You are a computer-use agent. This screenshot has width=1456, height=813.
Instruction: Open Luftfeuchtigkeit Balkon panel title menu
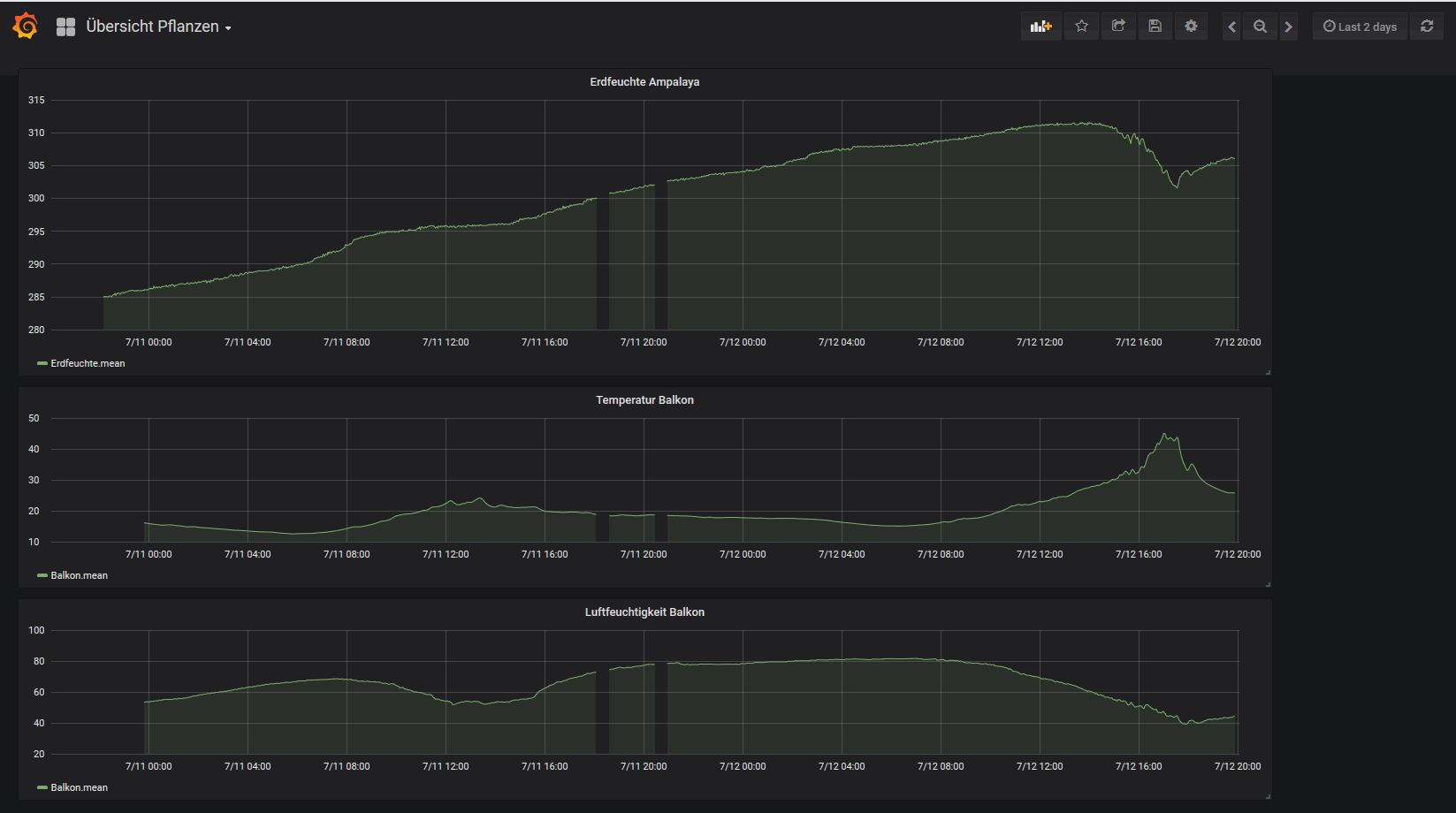pos(644,612)
